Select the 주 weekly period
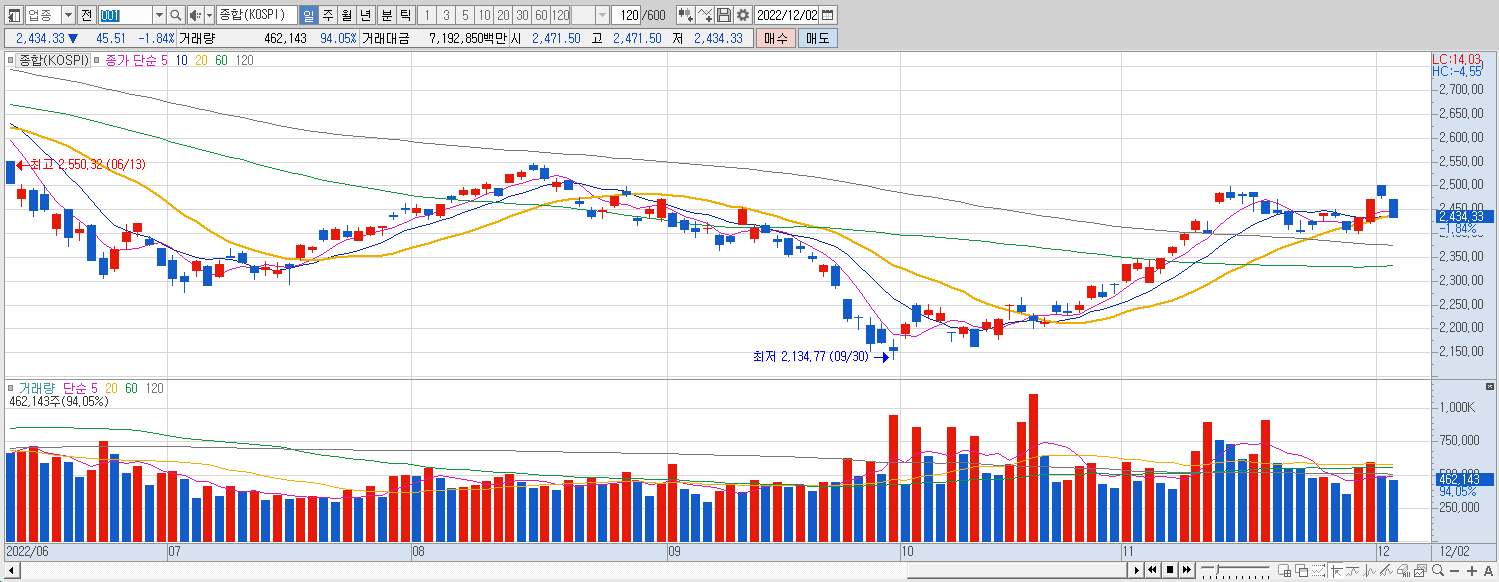Screen dimensions: 1499x582 coord(326,15)
